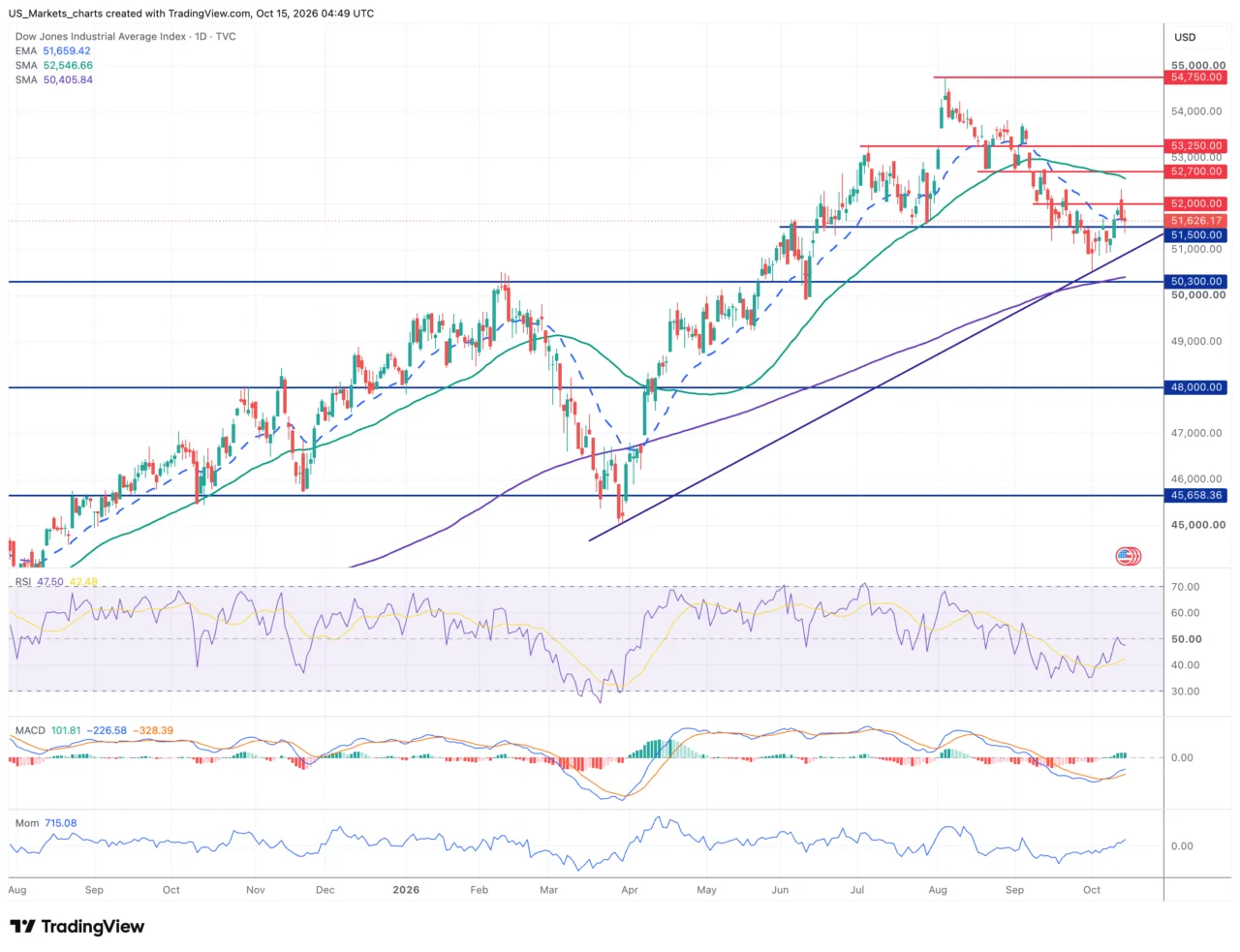Select the 52,000.00 red price label

point(1196,203)
